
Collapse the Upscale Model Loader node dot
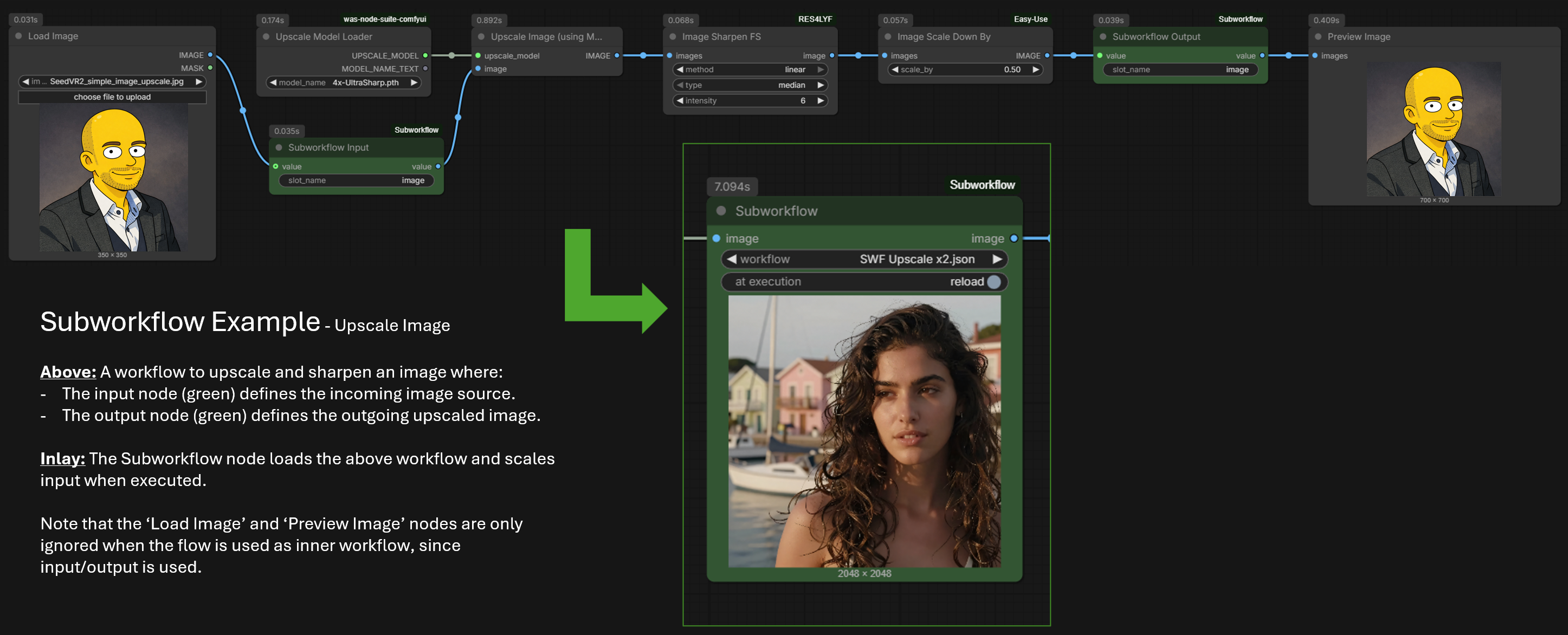(266, 36)
